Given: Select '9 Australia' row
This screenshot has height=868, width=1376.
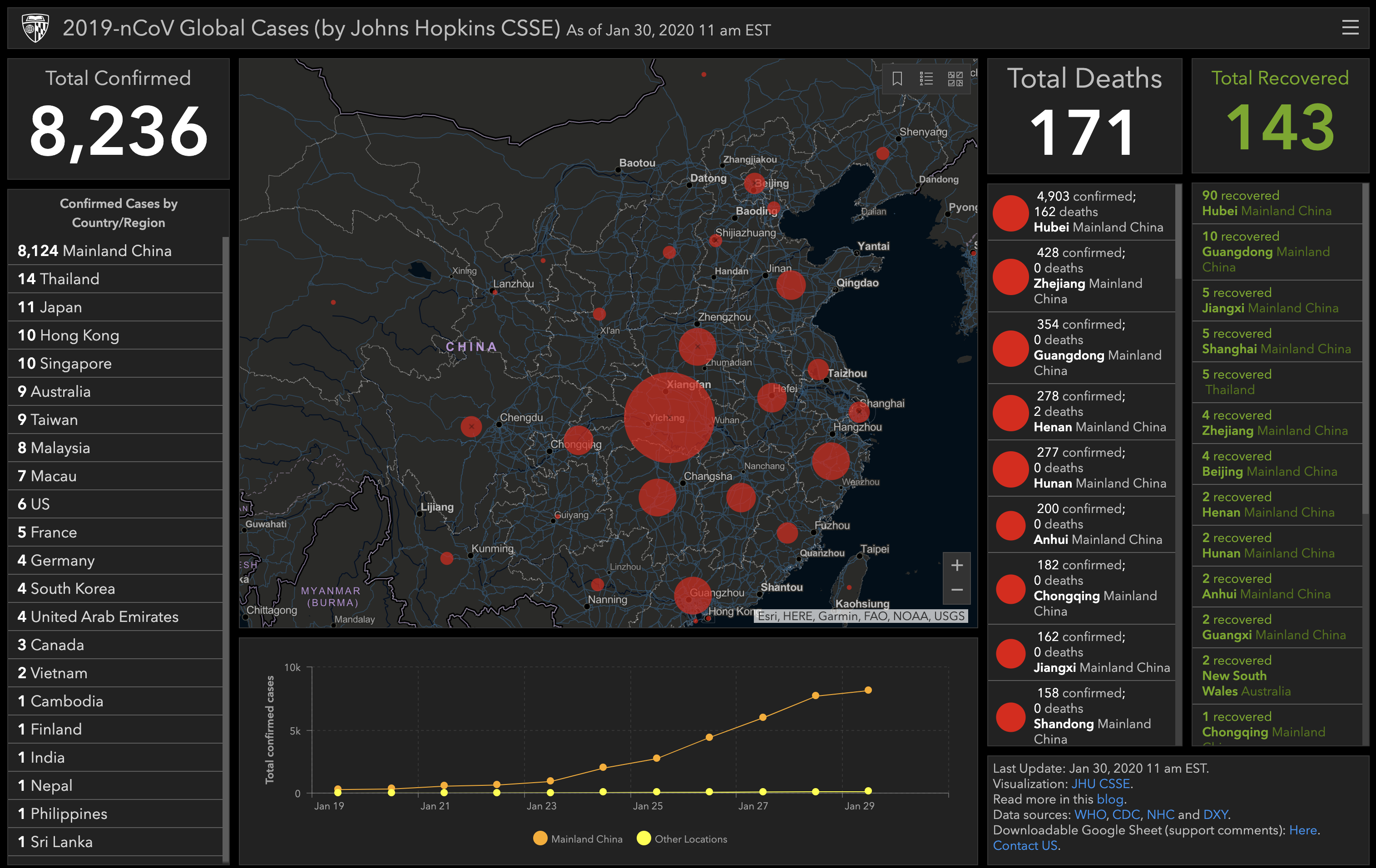Looking at the screenshot, I should coord(115,391).
